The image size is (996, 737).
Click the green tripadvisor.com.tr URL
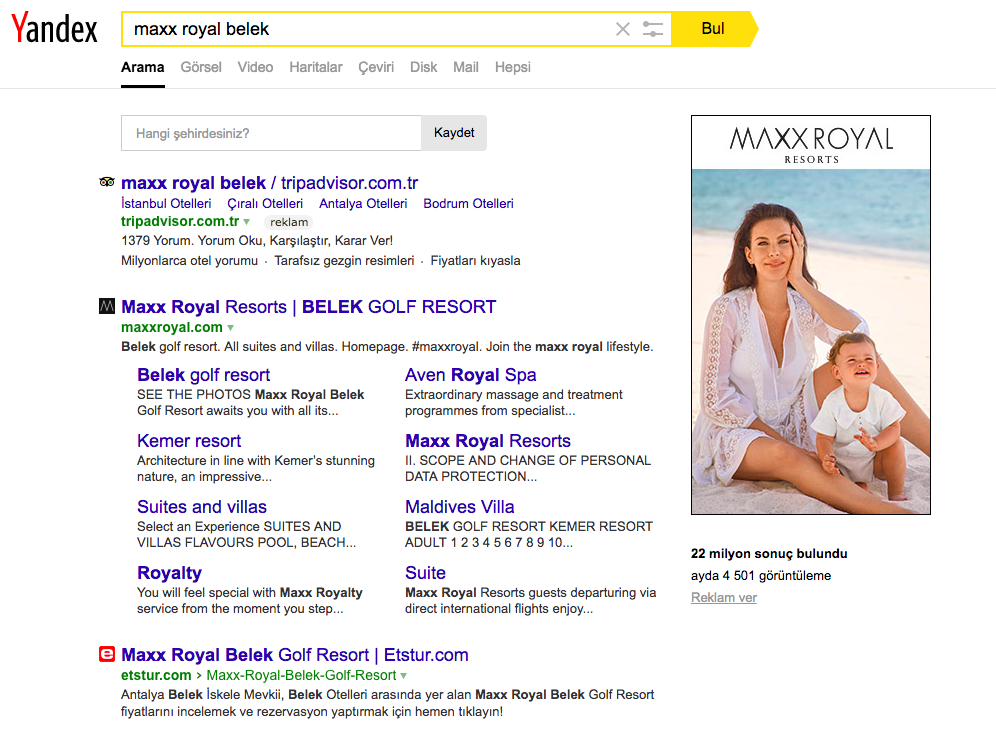pos(180,222)
